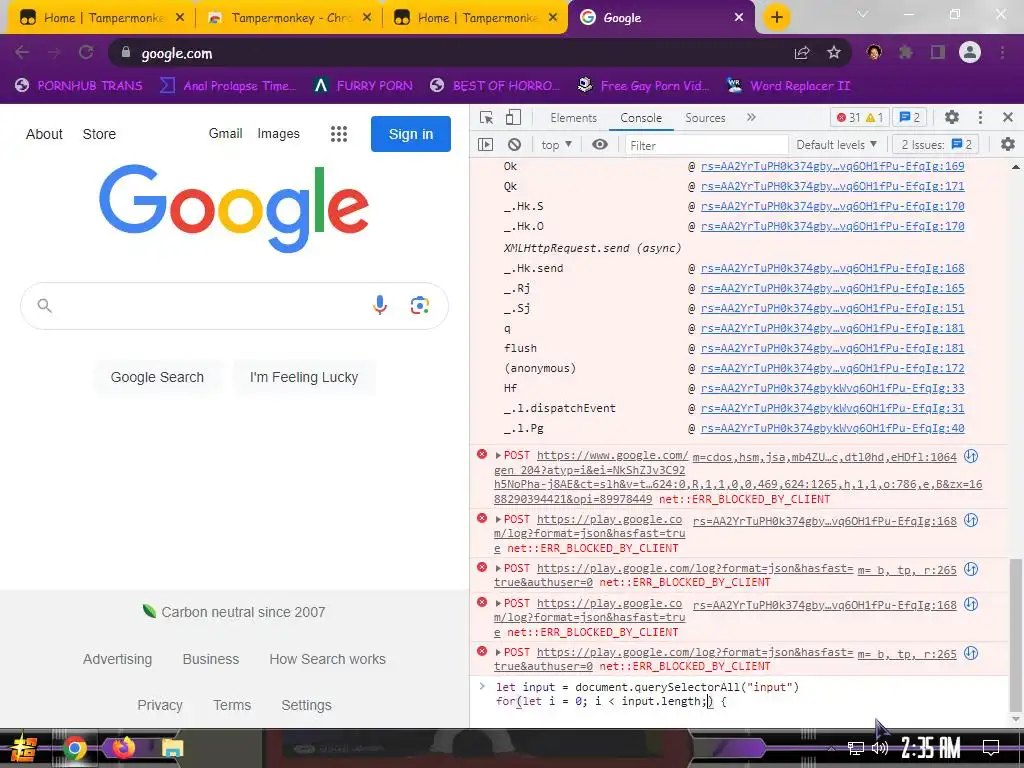
Task: Open the BEST OF HORRO... bookmark
Action: pos(495,86)
